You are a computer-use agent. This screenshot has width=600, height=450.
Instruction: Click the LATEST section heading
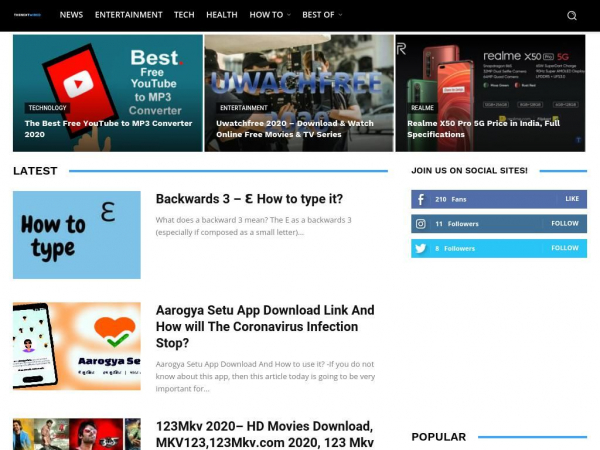(35, 171)
